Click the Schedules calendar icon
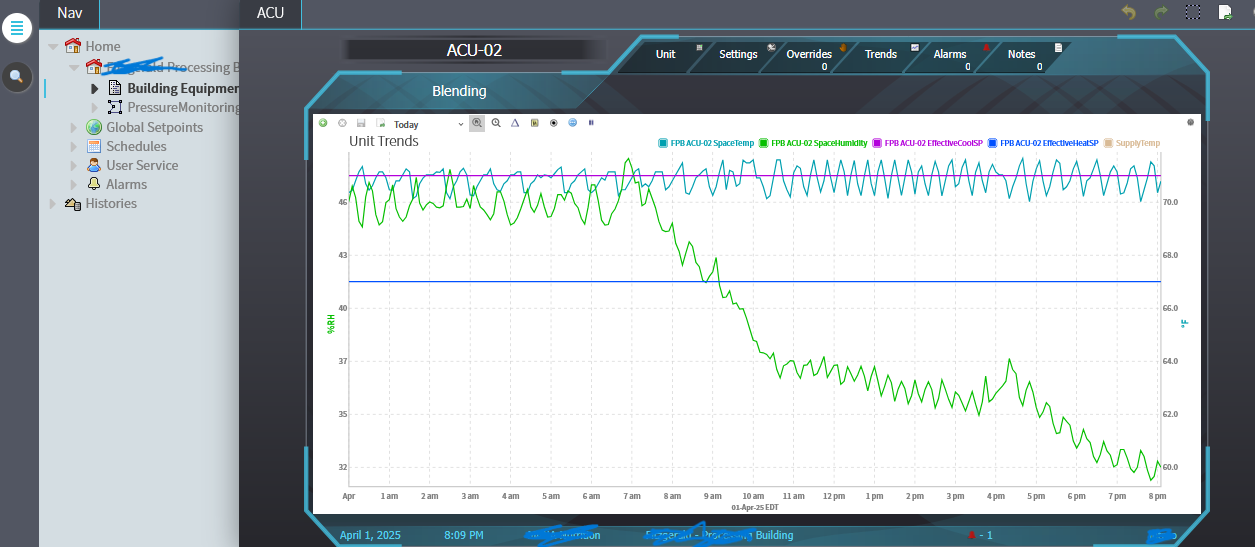1255x547 pixels. pos(94,146)
